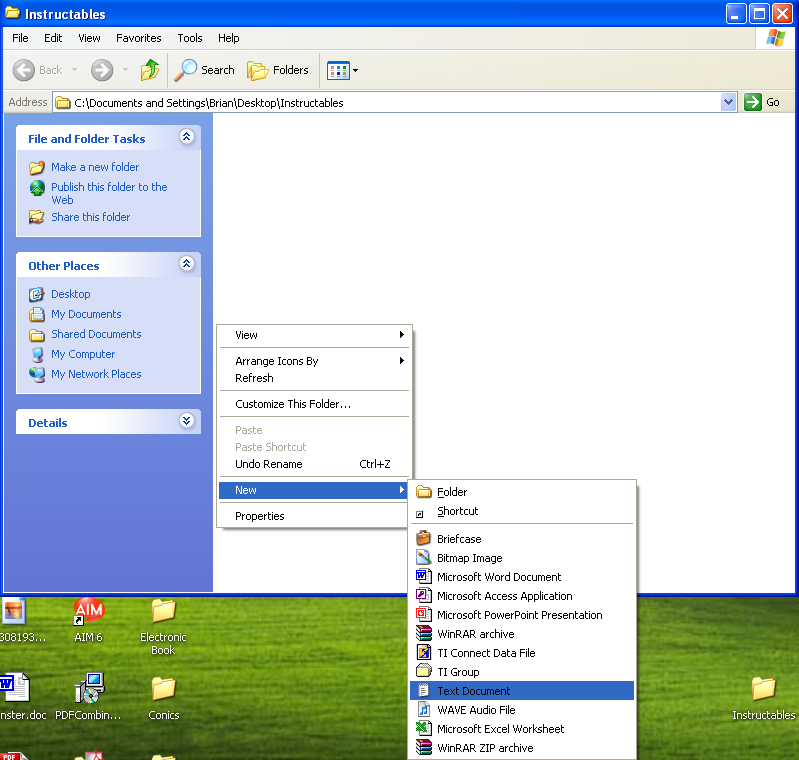Choose Refresh in context menu
799x760 pixels.
[x=314, y=378]
